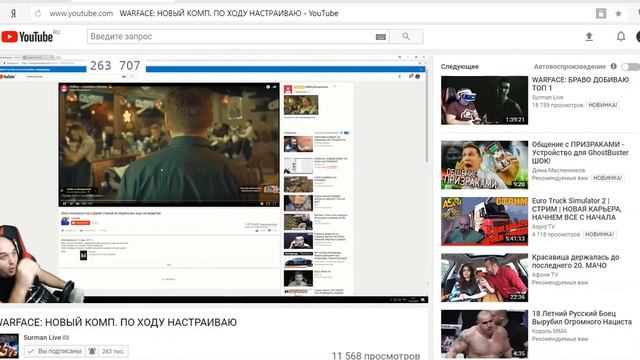Click Афоня TV channel name
The height and width of the screenshot is (360, 640).
pos(544,275)
